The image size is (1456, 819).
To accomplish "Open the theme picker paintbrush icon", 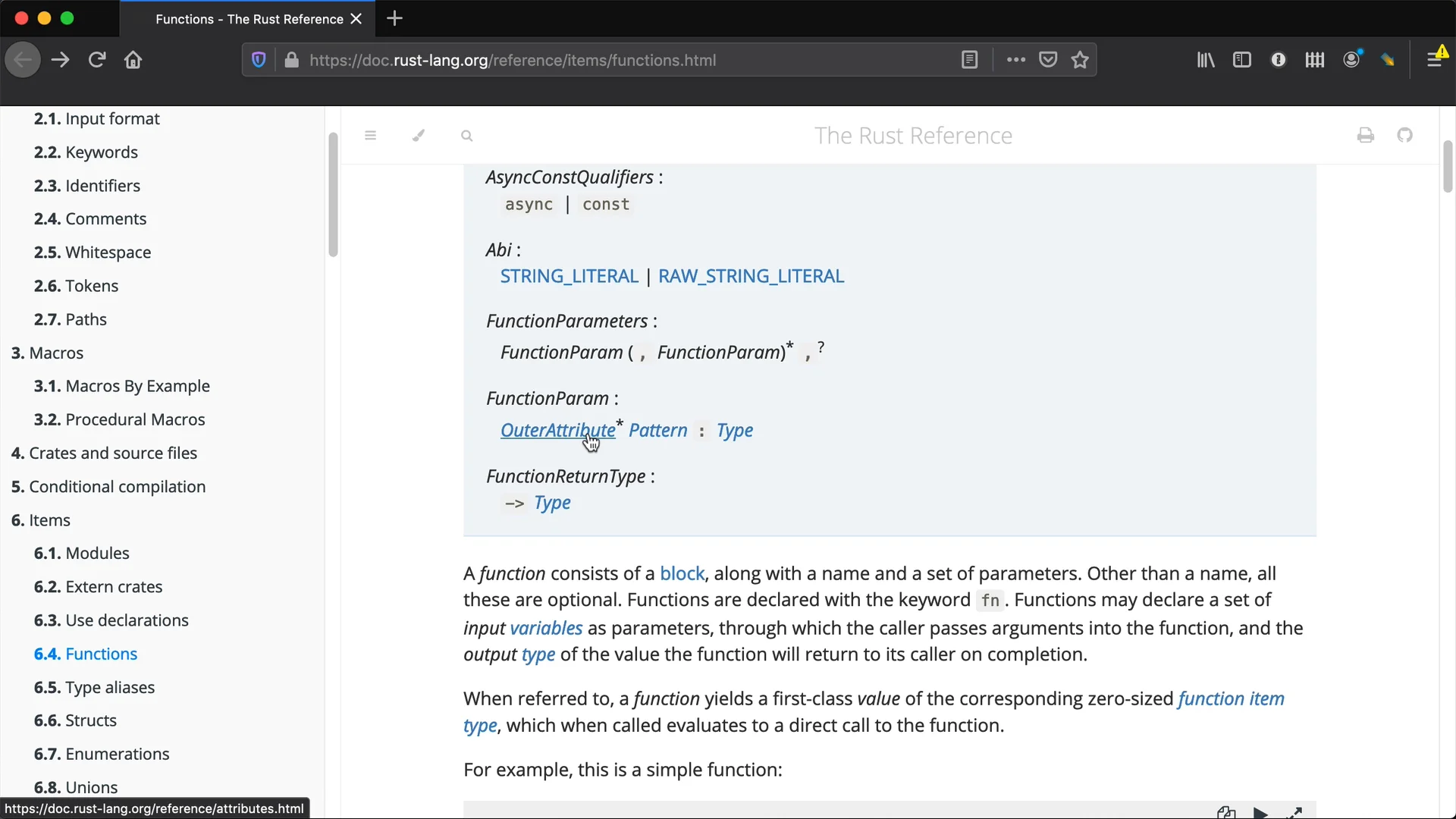I will [419, 136].
